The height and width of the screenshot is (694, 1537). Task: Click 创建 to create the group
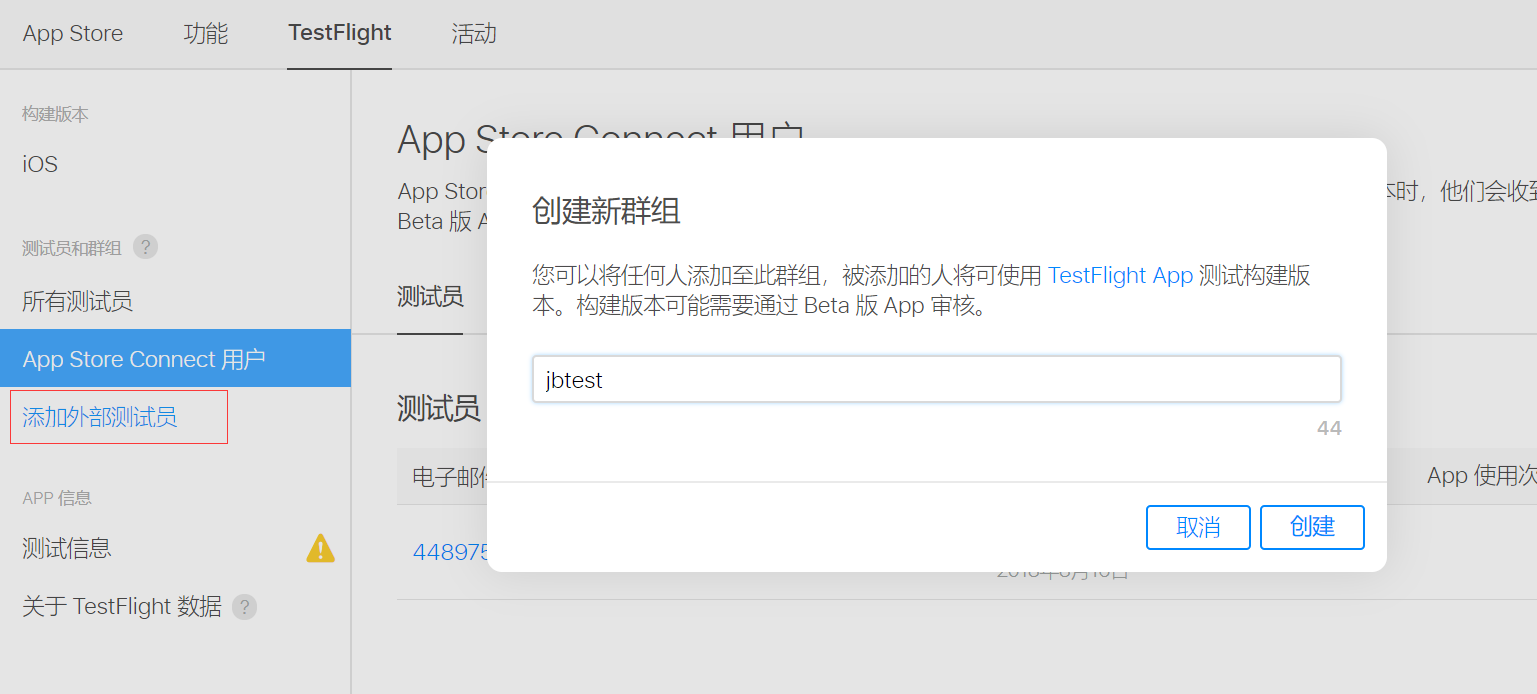1312,527
